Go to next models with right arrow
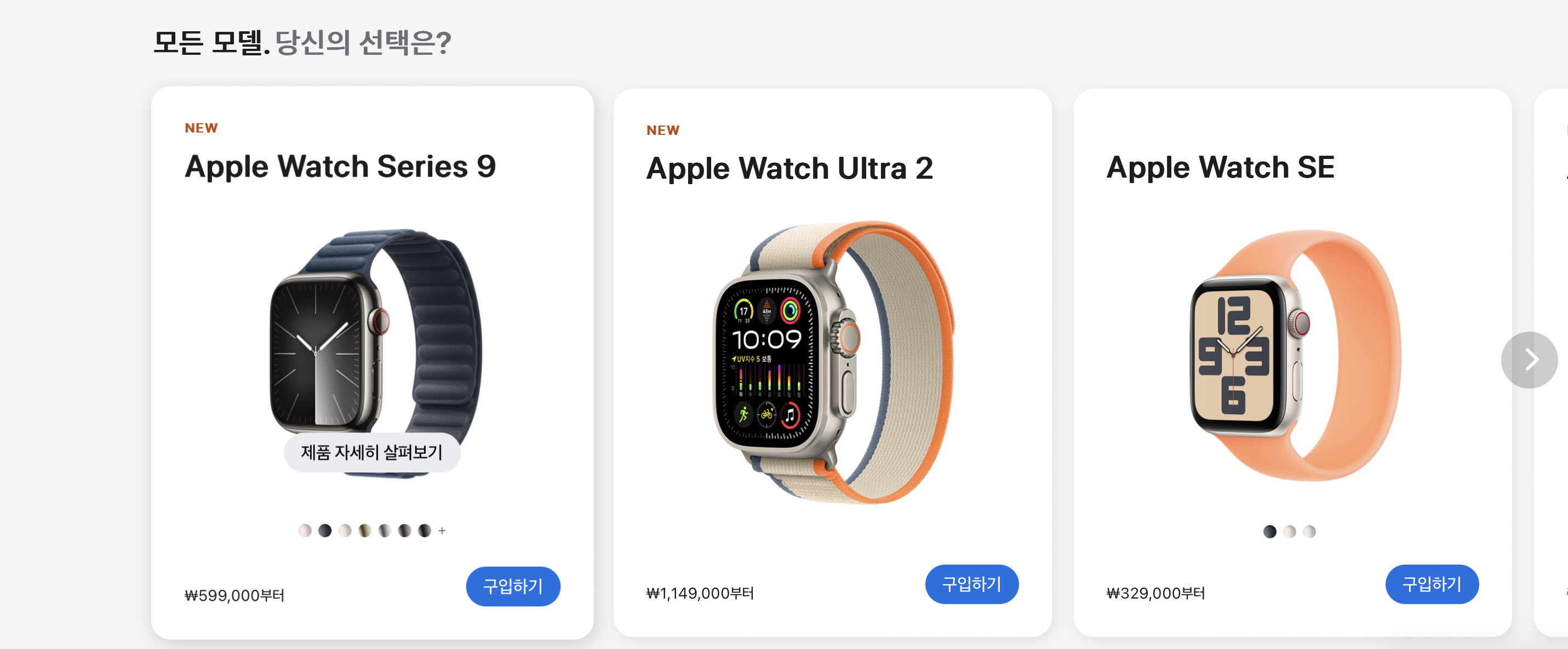The image size is (1568, 649). pyautogui.click(x=1529, y=360)
